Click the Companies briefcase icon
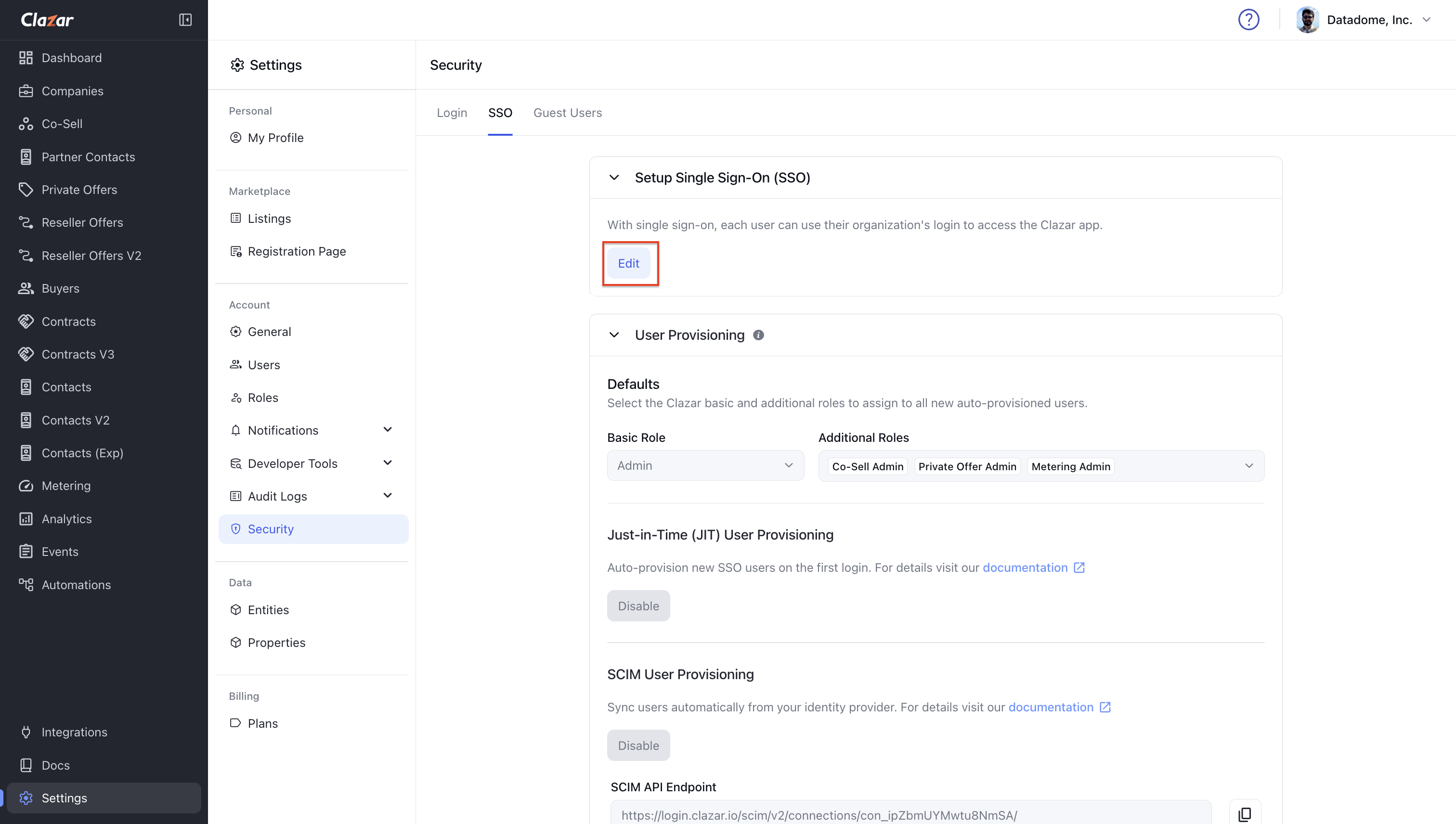The image size is (1456, 824). point(26,91)
